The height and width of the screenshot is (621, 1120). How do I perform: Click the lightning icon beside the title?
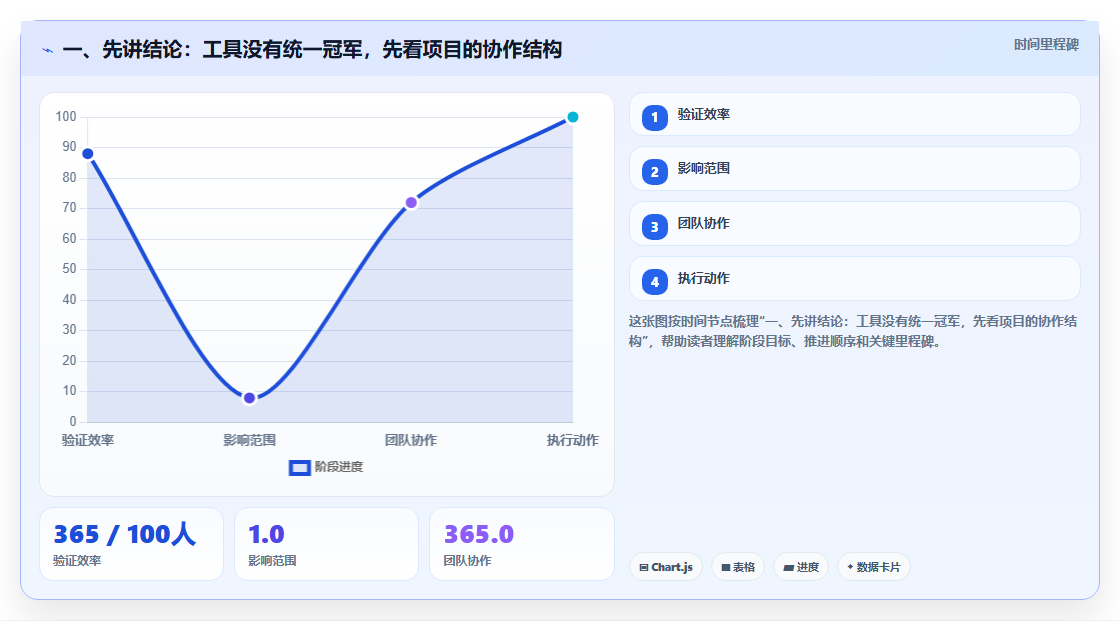click(48, 51)
